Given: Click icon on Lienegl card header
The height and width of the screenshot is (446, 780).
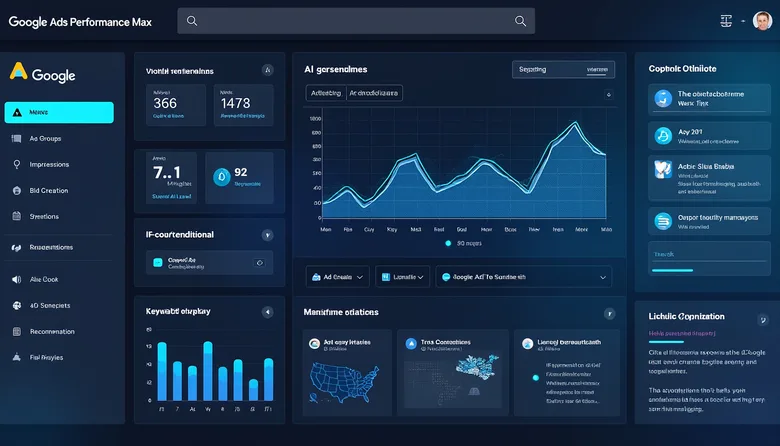Looking at the screenshot, I should pyautogui.click(x=528, y=344).
